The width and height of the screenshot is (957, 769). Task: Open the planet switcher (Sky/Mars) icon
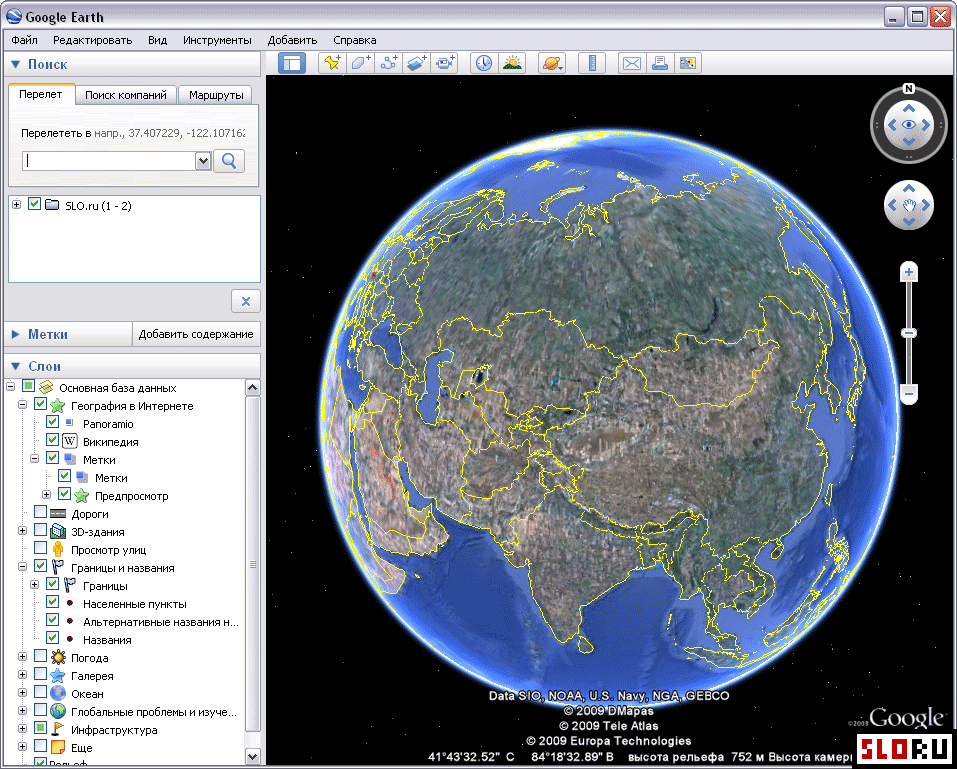click(x=552, y=63)
